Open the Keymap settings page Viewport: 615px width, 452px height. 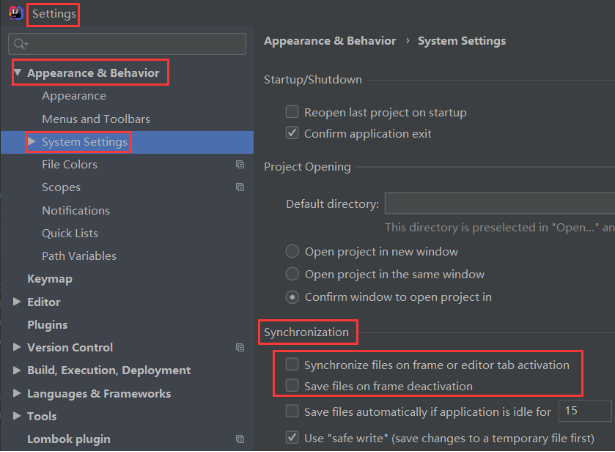point(50,279)
